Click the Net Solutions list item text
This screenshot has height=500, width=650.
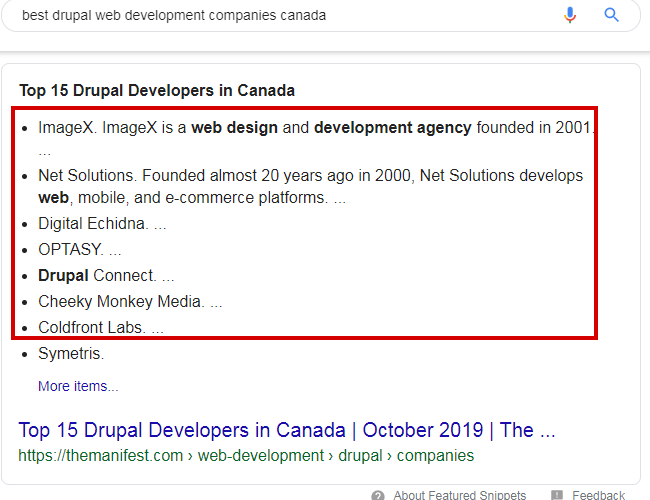(x=310, y=187)
